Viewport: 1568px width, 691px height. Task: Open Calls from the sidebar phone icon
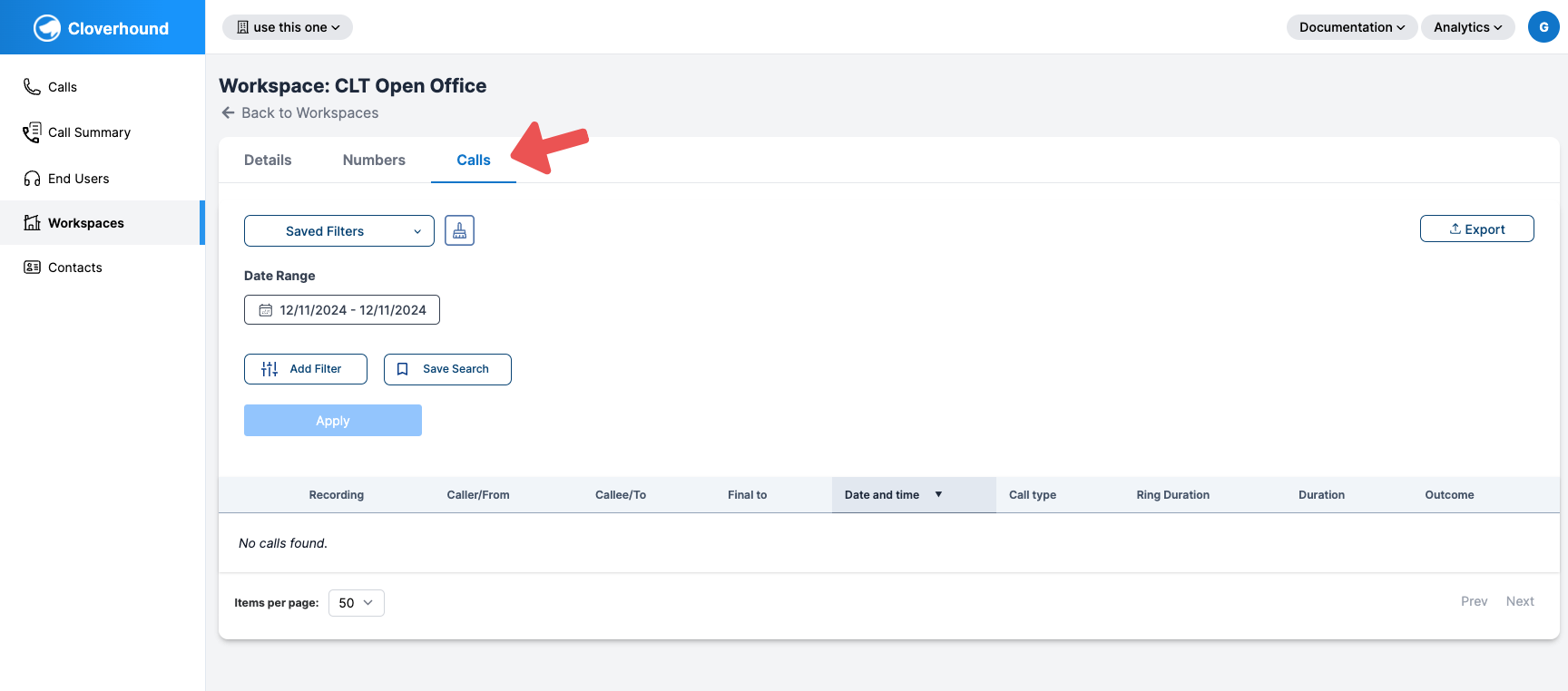pos(32,86)
